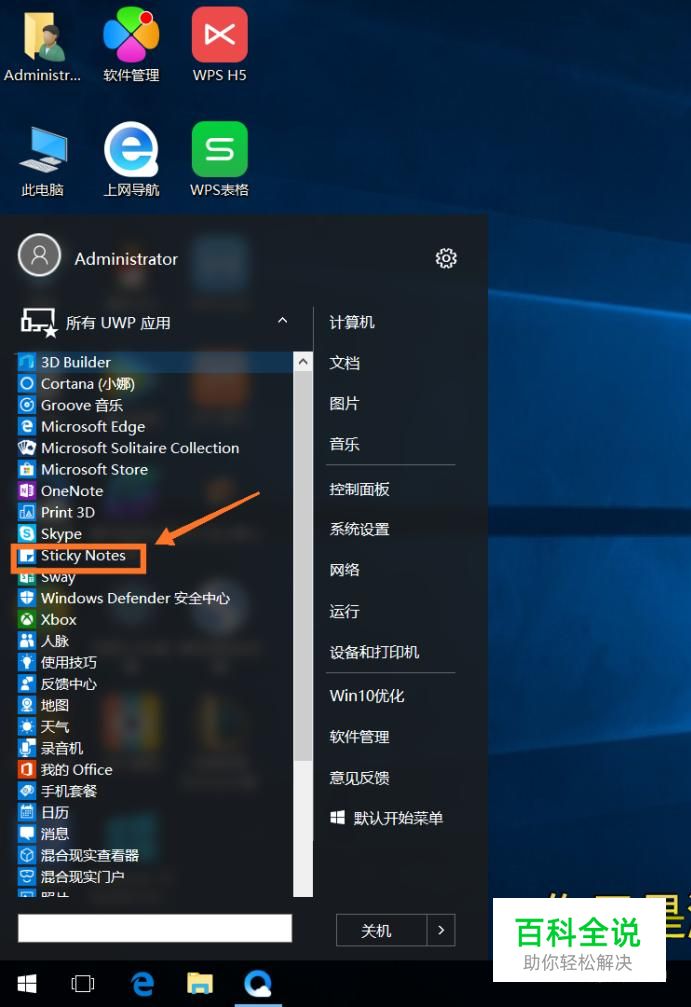Launch 地图 app
691x1007 pixels.
coord(154,705)
